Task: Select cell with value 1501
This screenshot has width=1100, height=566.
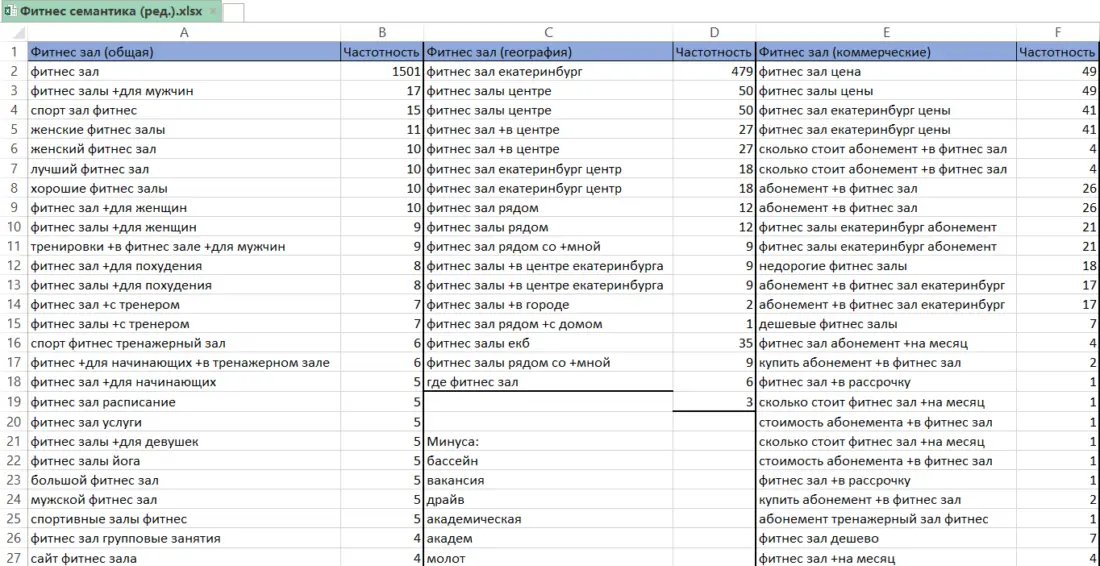Action: (382, 72)
